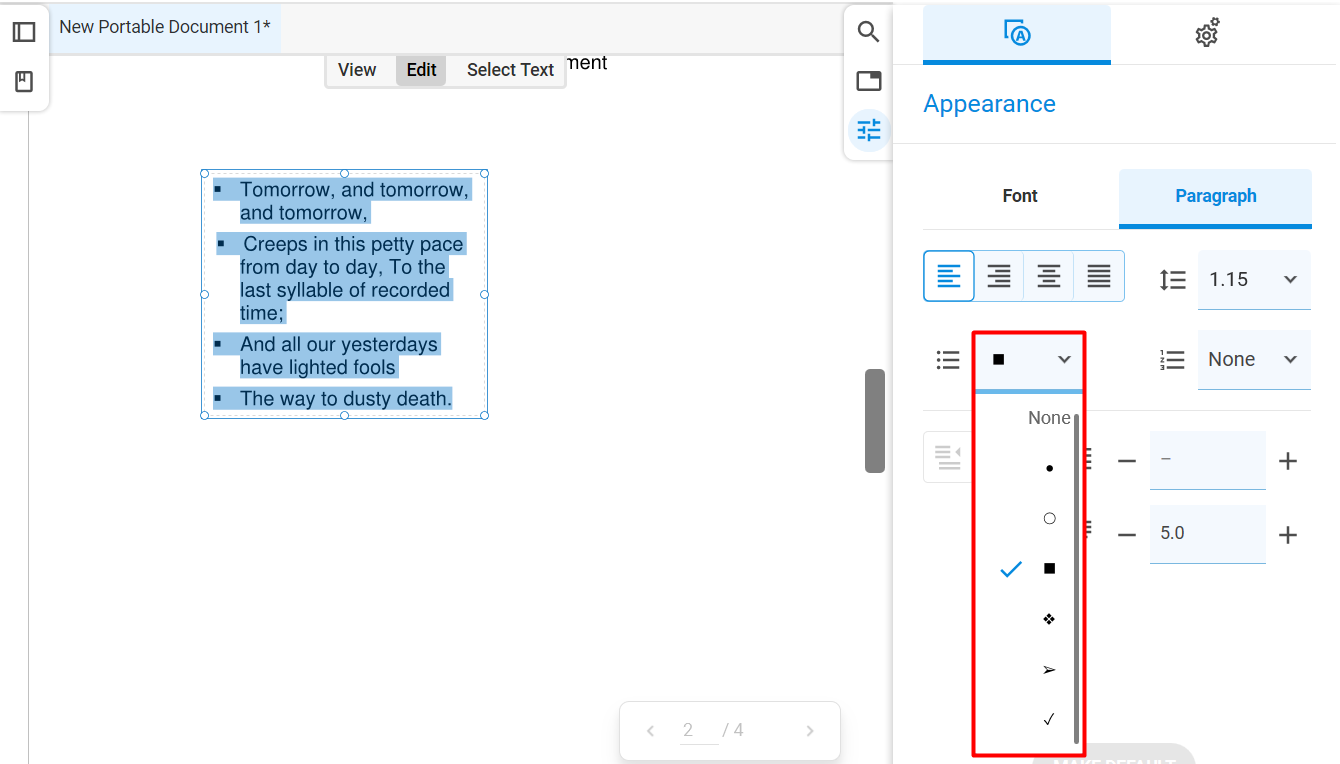This screenshot has height=764, width=1340.
Task: Open the search magnifier tool
Action: [x=869, y=32]
